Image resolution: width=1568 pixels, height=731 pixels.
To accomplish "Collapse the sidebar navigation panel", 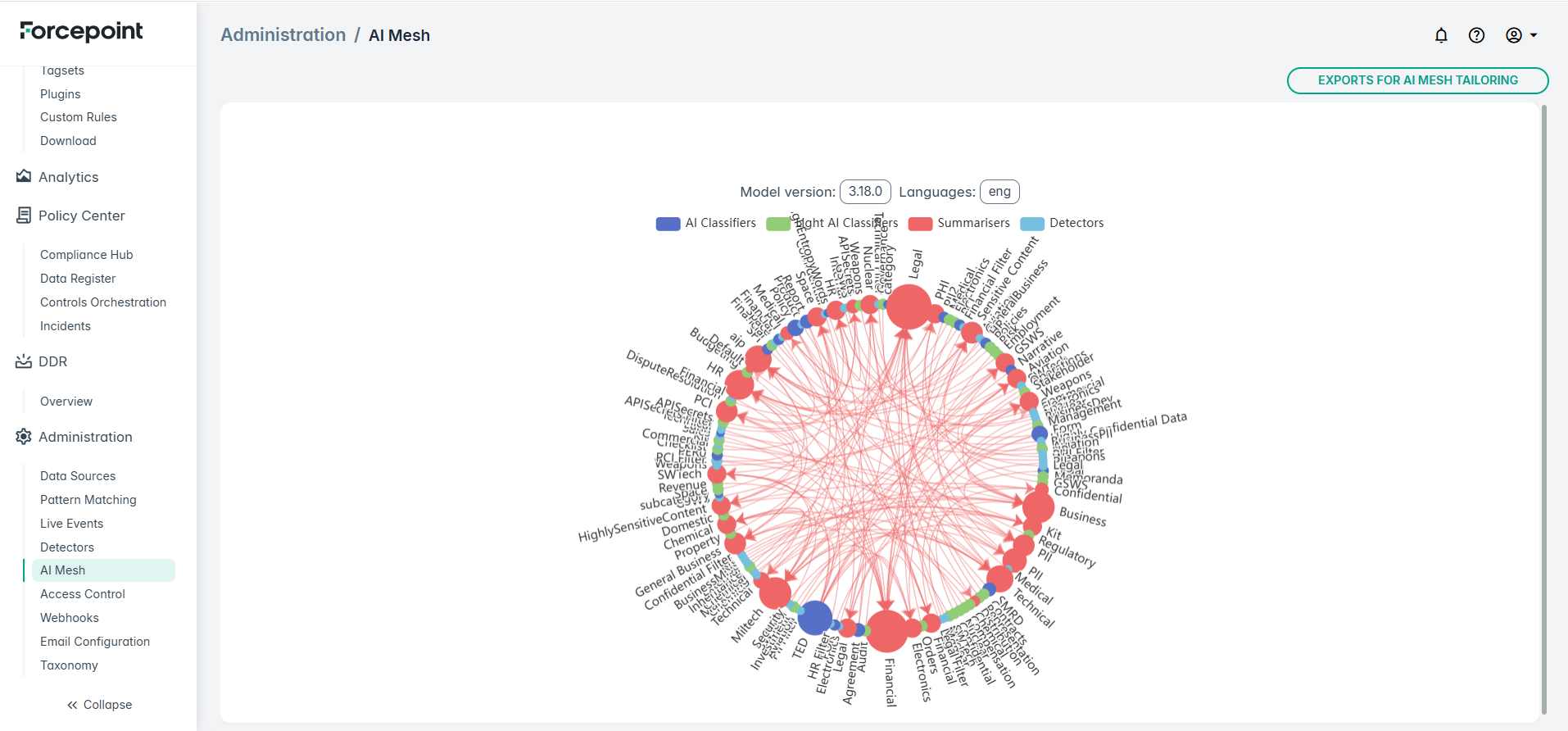I will (99, 705).
